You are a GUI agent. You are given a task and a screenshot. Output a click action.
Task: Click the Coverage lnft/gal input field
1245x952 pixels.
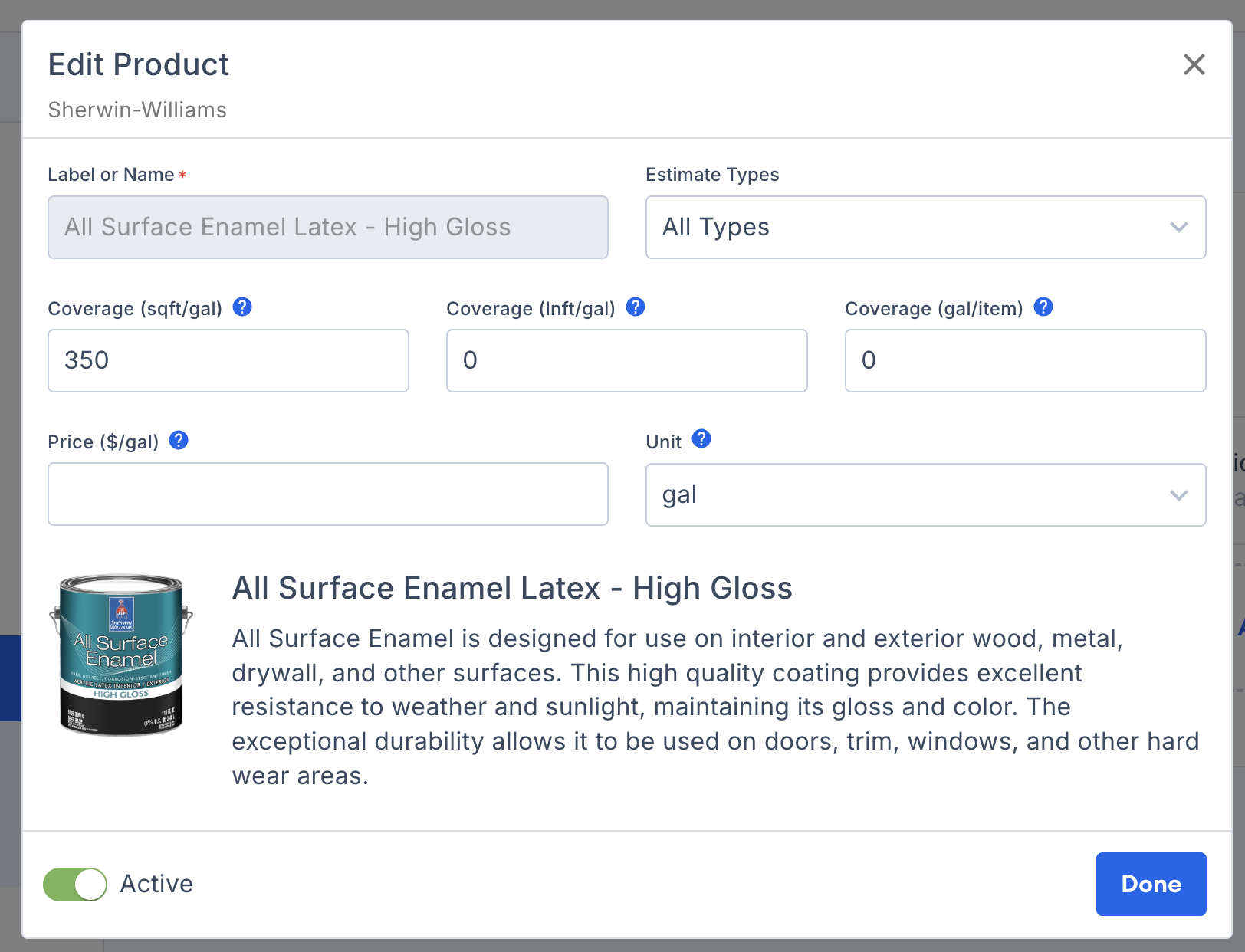pos(627,360)
